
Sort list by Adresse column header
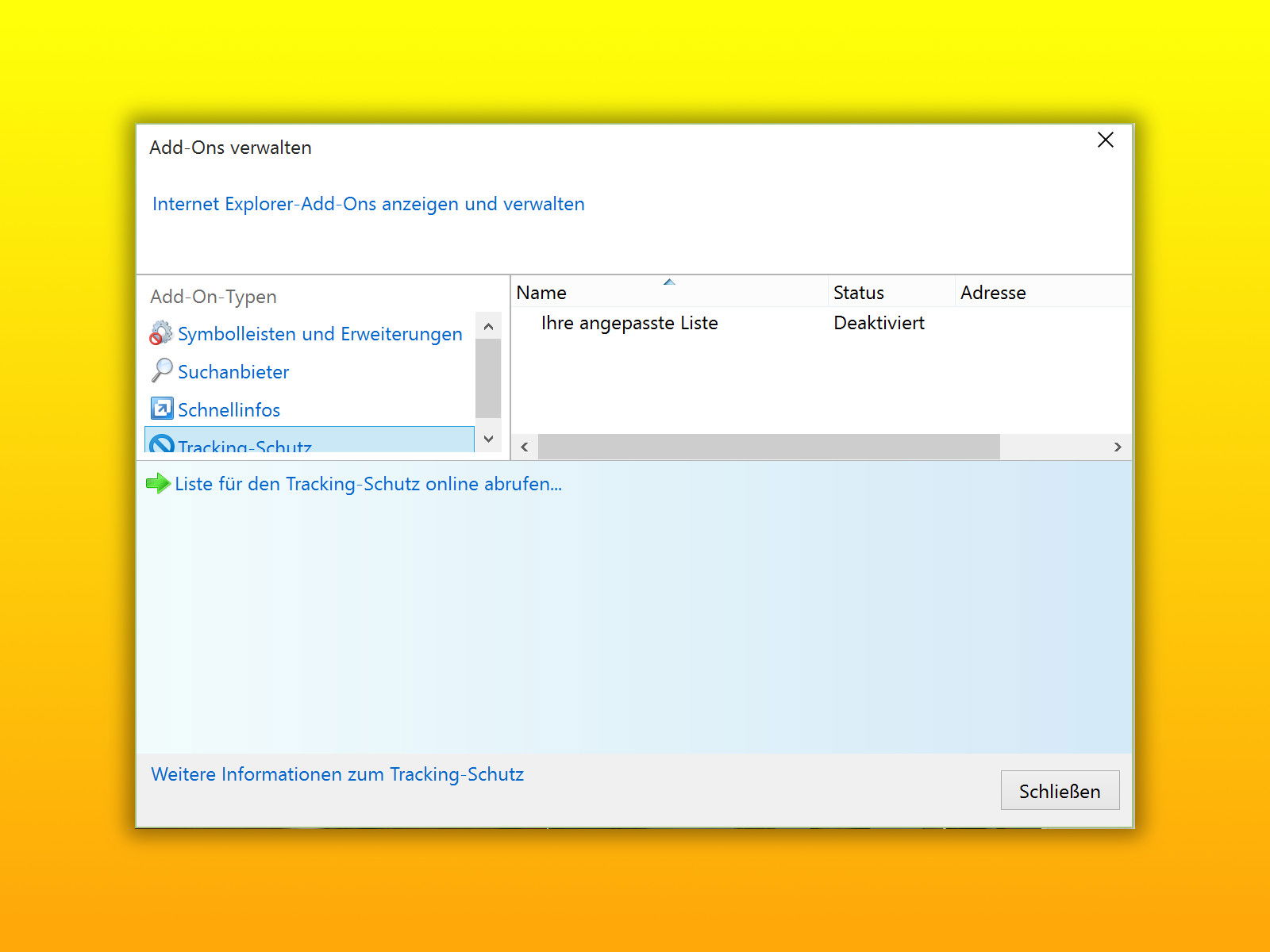(1043, 292)
